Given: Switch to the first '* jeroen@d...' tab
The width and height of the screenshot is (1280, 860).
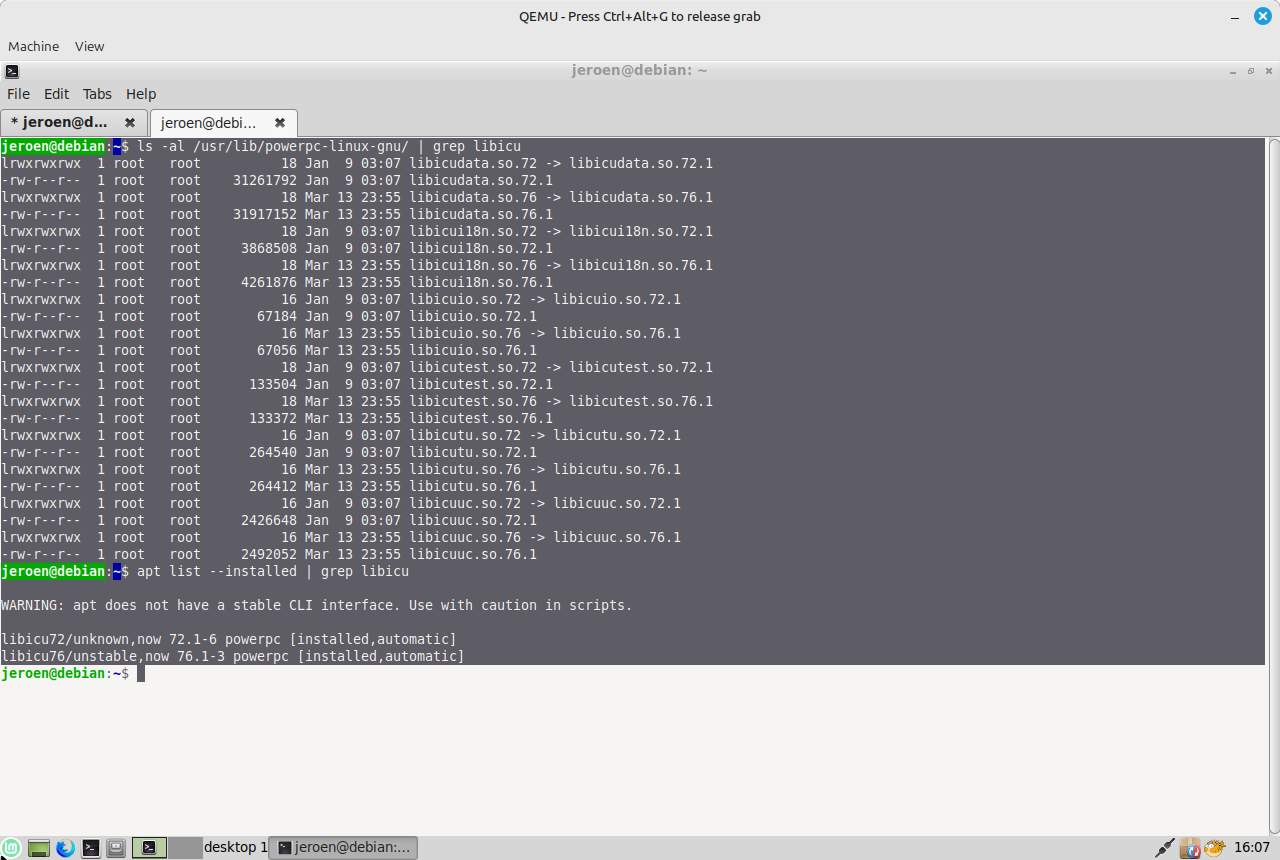Looking at the screenshot, I should [x=60, y=123].
